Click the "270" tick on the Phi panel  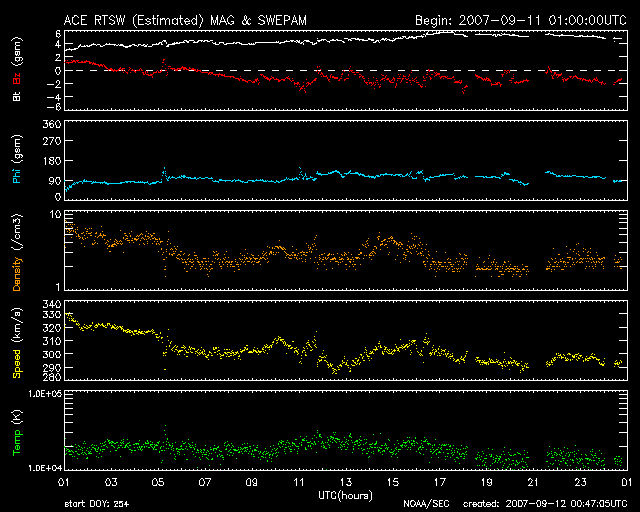click(x=52, y=141)
